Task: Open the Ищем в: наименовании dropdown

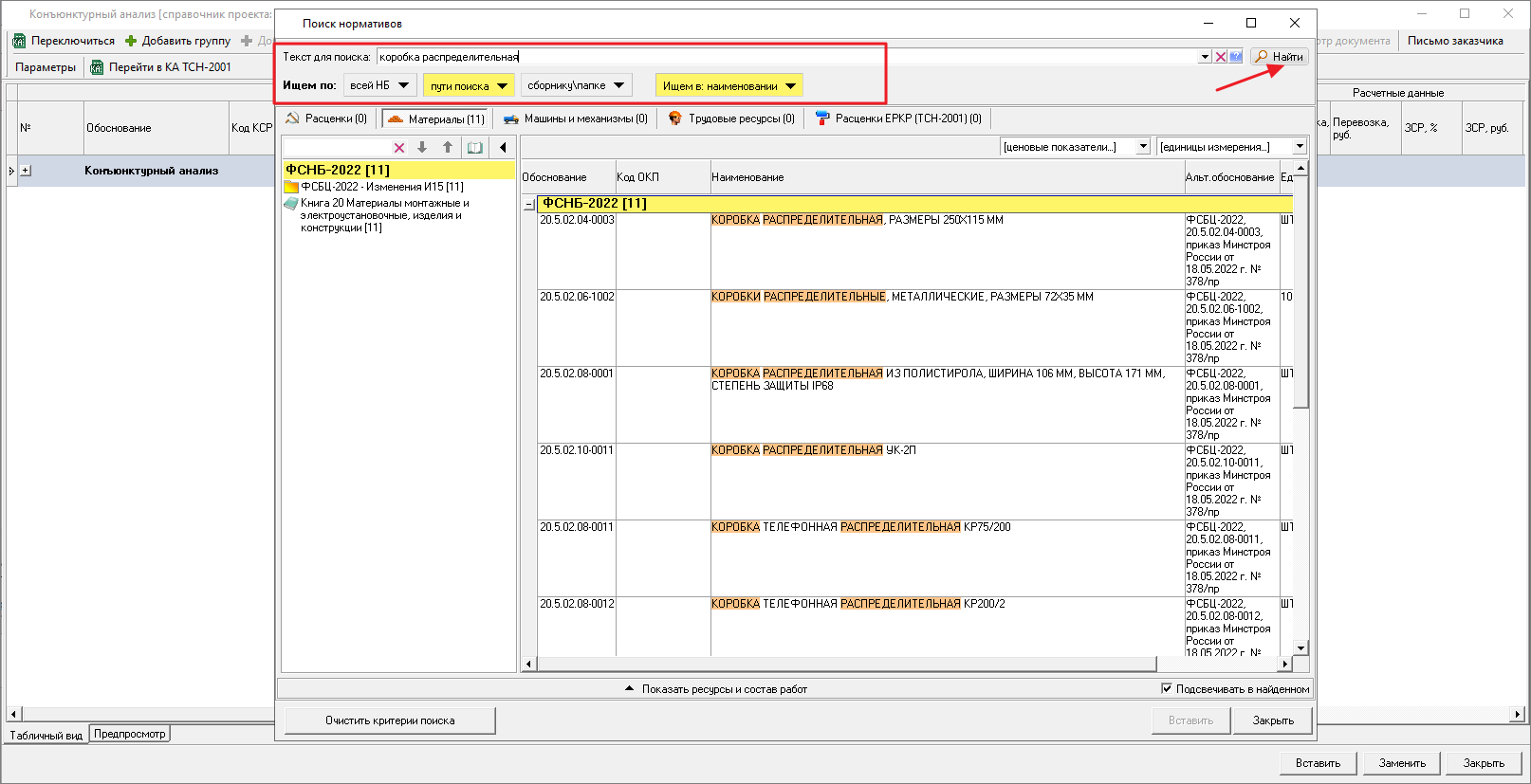Action: coord(729,85)
